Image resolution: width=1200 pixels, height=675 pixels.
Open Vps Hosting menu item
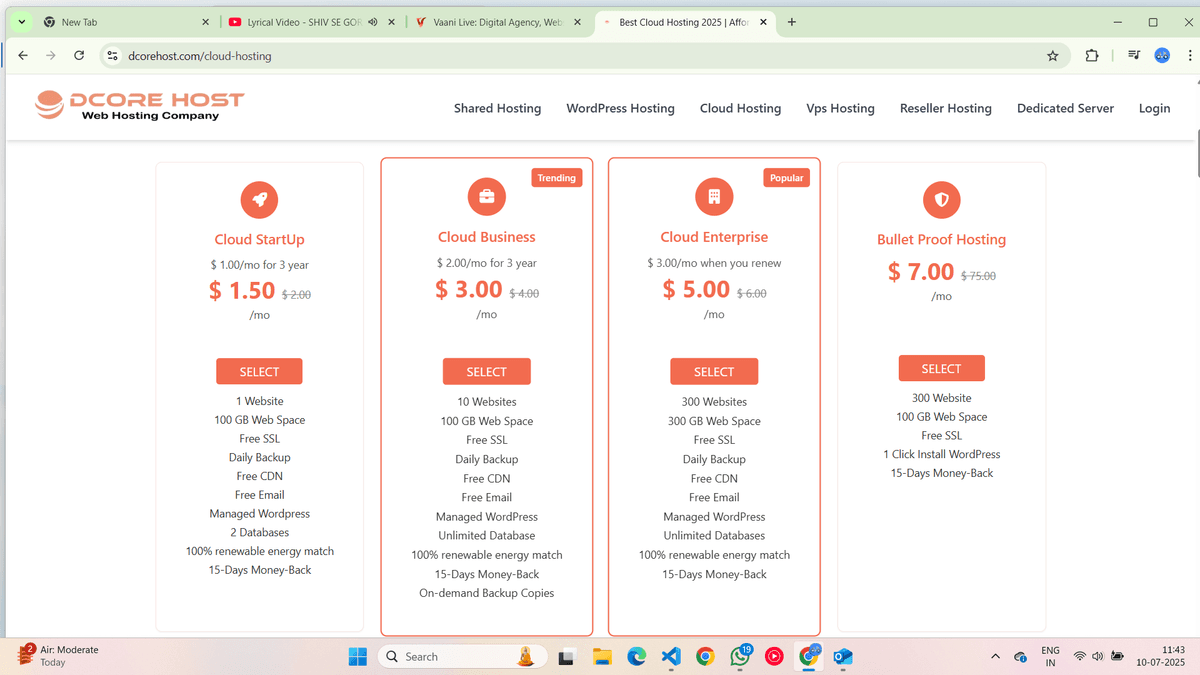pyautogui.click(x=840, y=108)
